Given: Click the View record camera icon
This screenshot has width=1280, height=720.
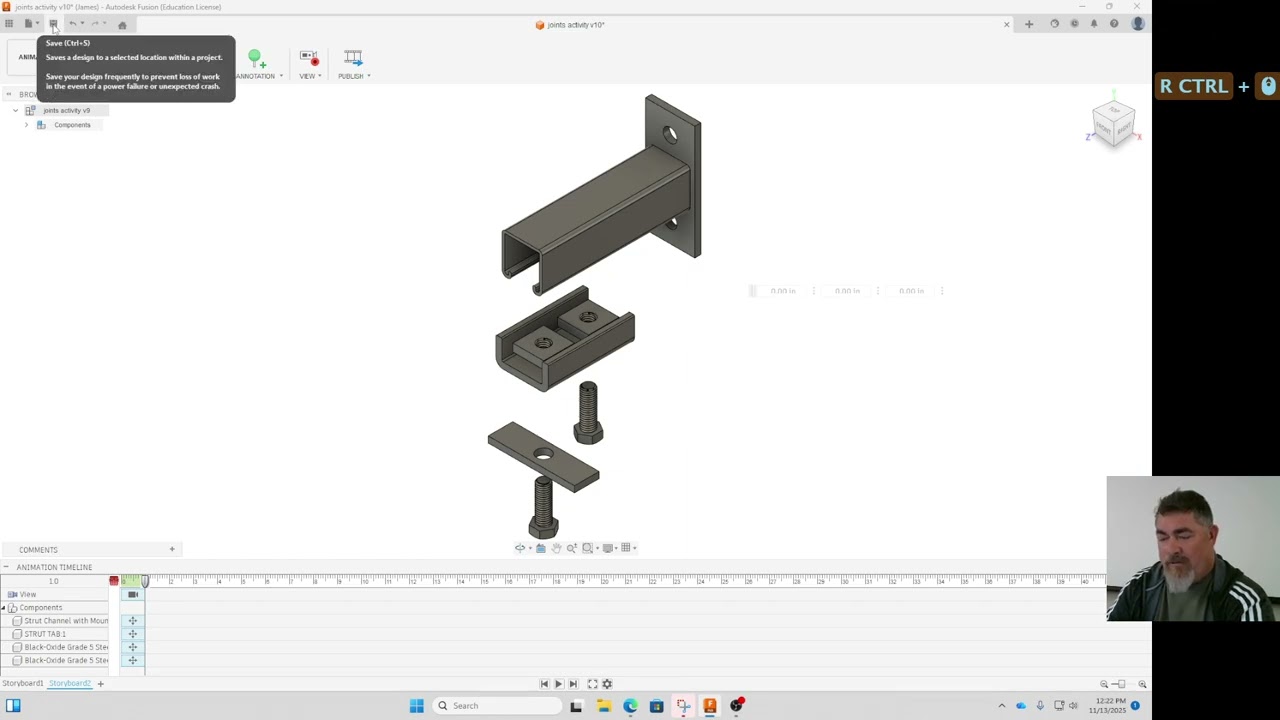Looking at the screenshot, I should point(309,59).
